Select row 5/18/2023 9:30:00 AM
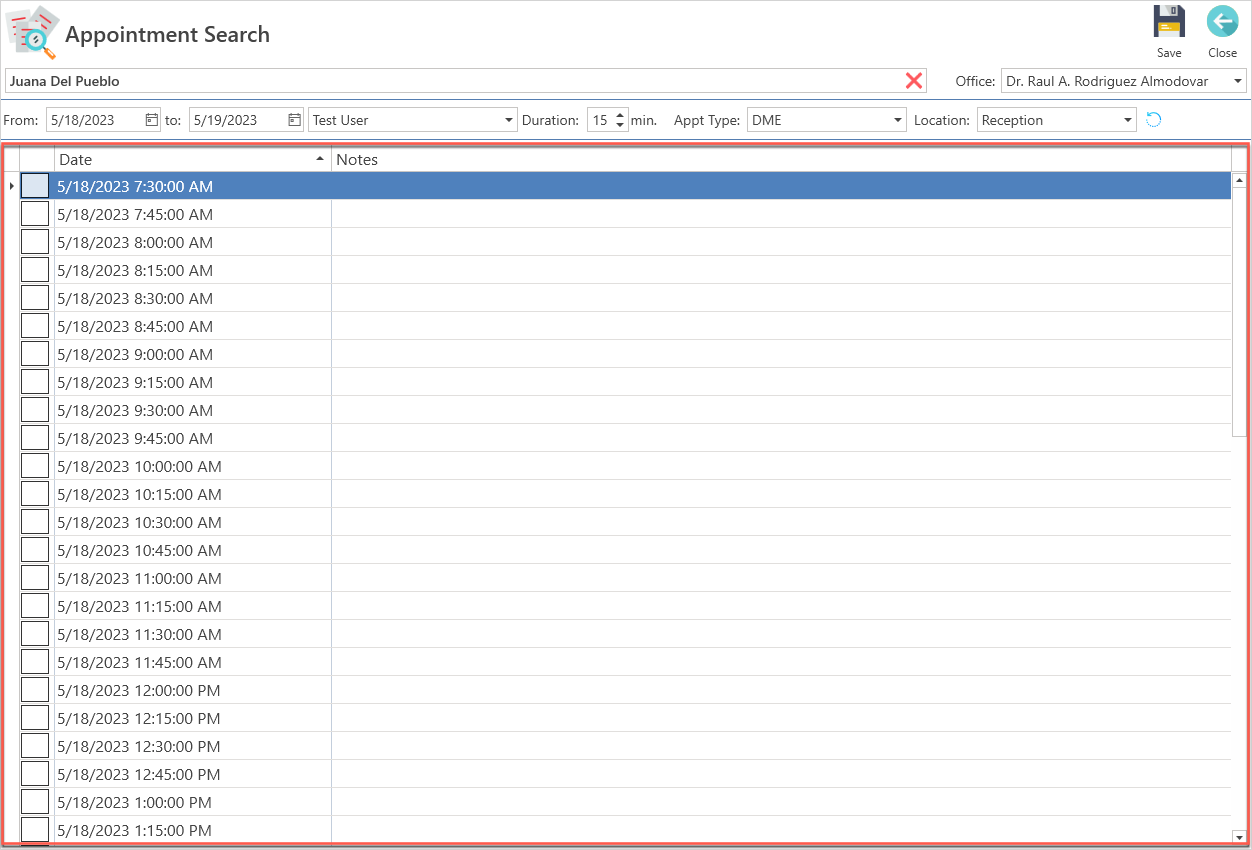The image size is (1252, 850). 625,410
